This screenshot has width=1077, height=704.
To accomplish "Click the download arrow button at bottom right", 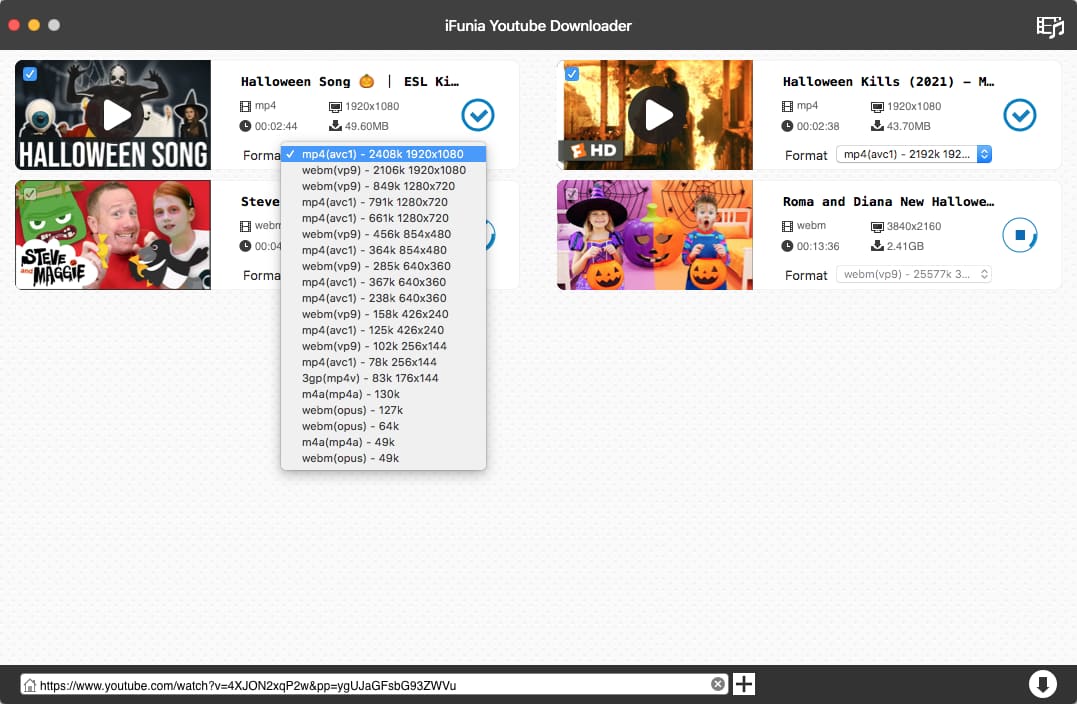I will click(x=1042, y=684).
